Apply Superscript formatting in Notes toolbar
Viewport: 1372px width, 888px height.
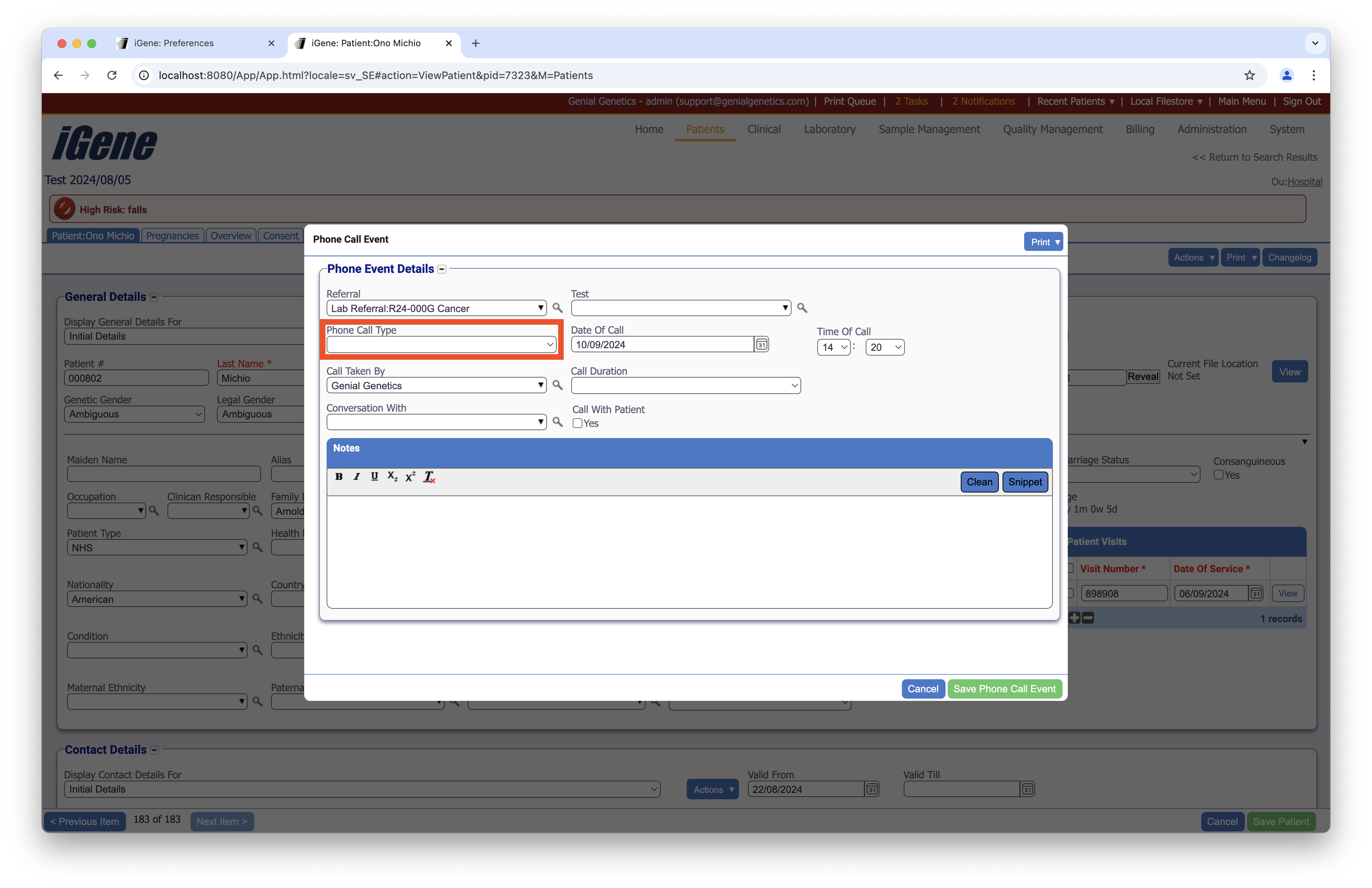point(410,476)
